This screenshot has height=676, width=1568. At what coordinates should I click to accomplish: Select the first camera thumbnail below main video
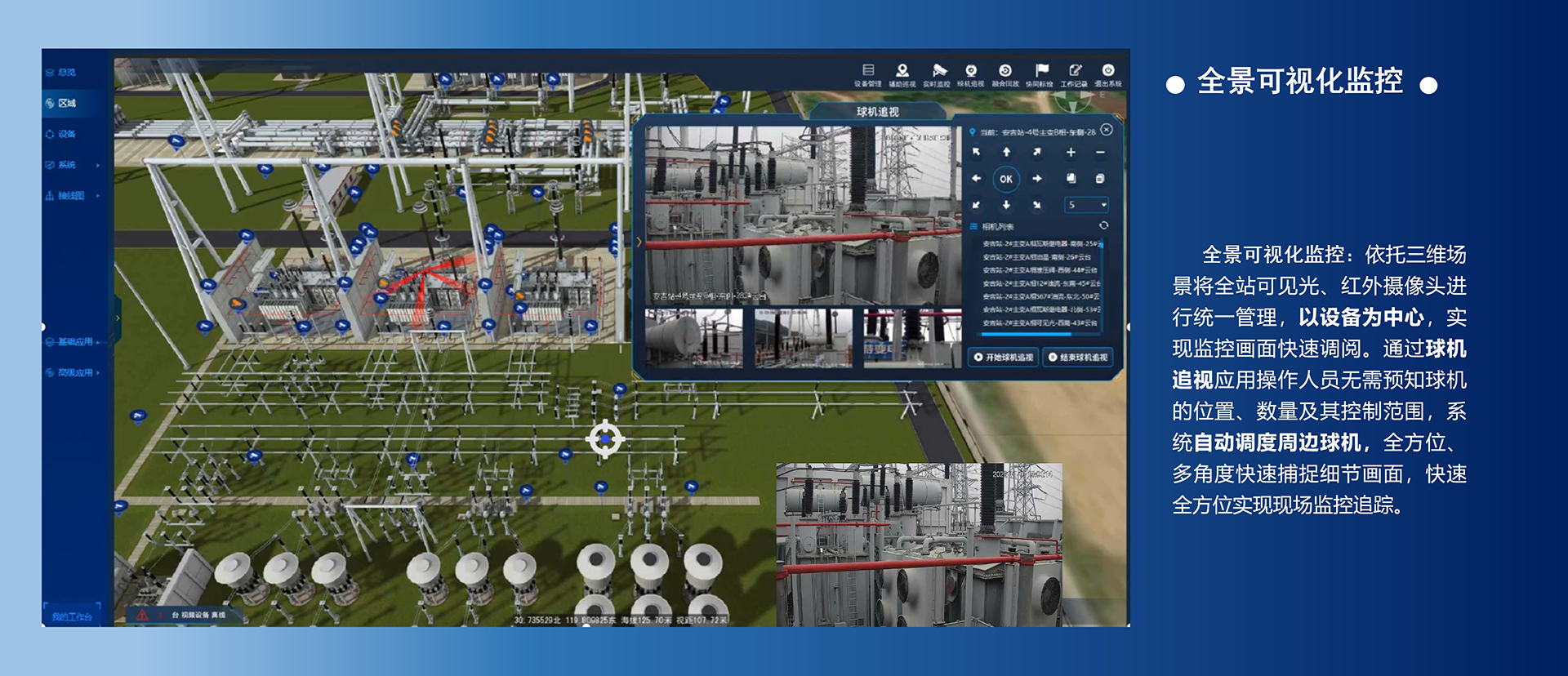coord(694,337)
